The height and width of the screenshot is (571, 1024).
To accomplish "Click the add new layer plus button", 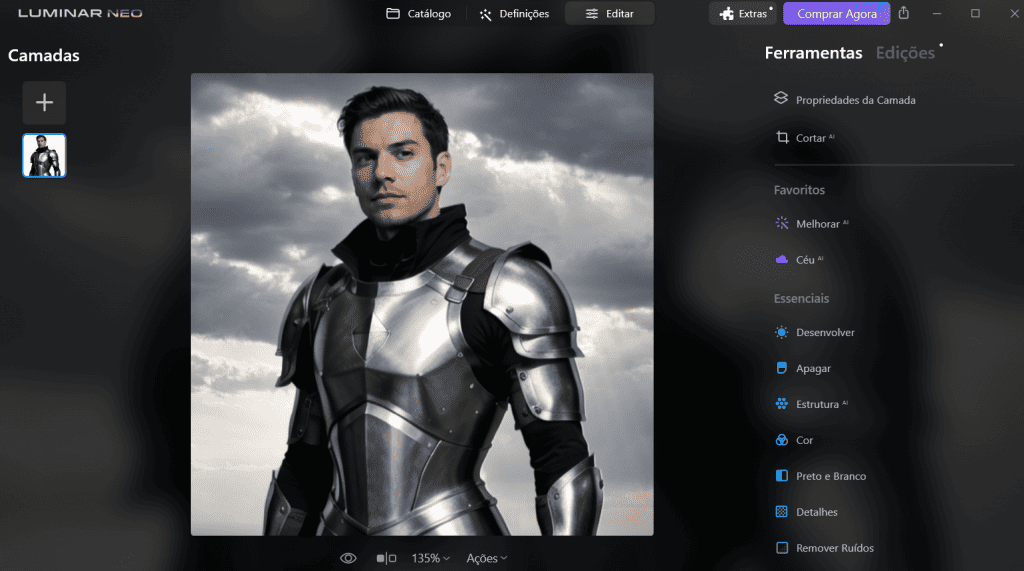I will click(44, 103).
